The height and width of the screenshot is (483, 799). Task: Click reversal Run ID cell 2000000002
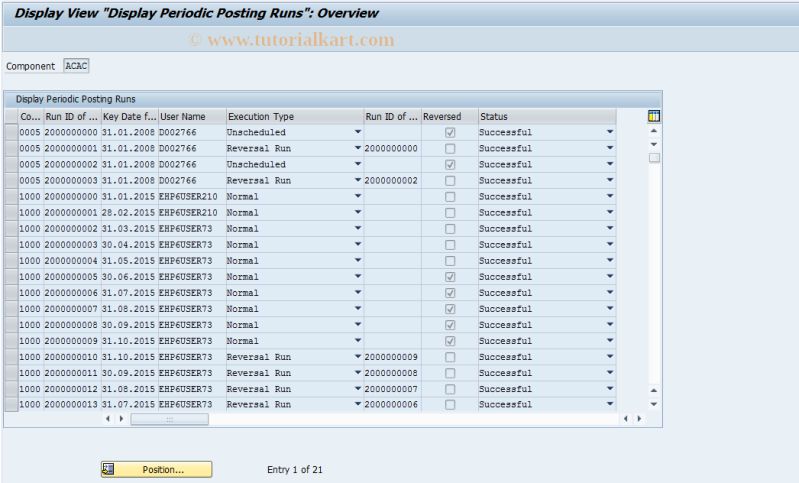[x=391, y=180]
